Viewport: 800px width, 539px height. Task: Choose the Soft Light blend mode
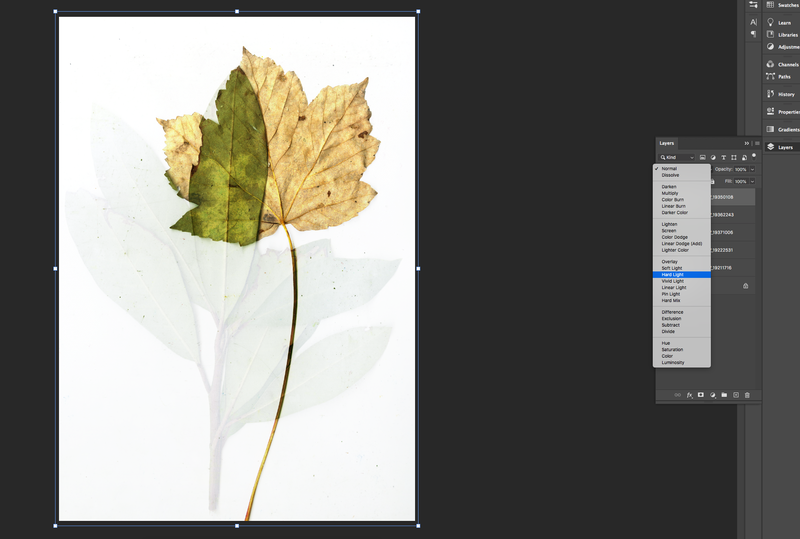(x=682, y=268)
